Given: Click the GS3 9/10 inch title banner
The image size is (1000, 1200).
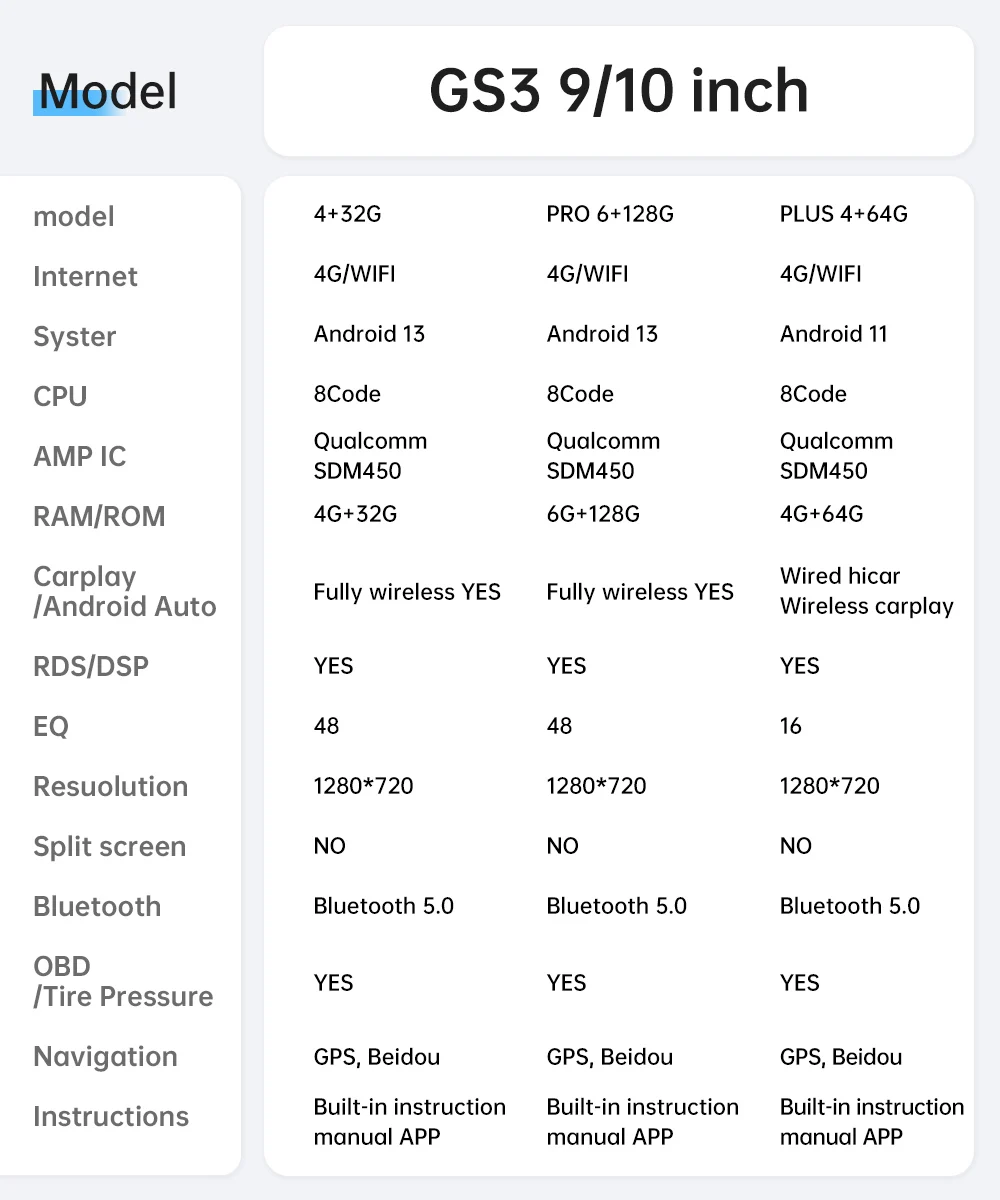Looking at the screenshot, I should (618, 91).
